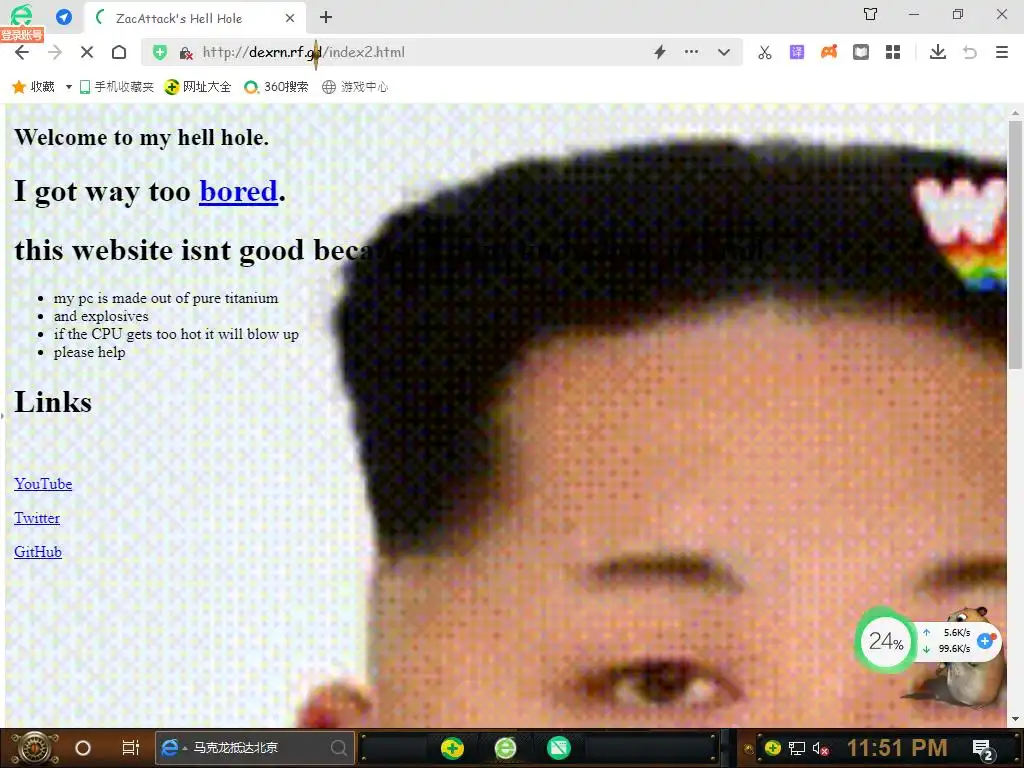The width and height of the screenshot is (1024, 768).
Task: Click the reading mode book icon
Action: point(861,52)
